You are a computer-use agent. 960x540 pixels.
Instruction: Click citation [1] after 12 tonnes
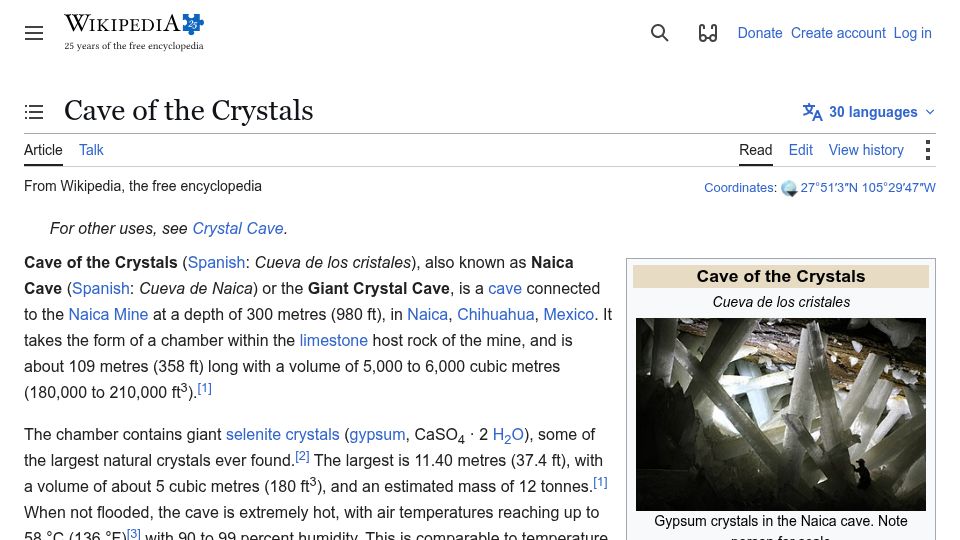pyautogui.click(x=600, y=482)
